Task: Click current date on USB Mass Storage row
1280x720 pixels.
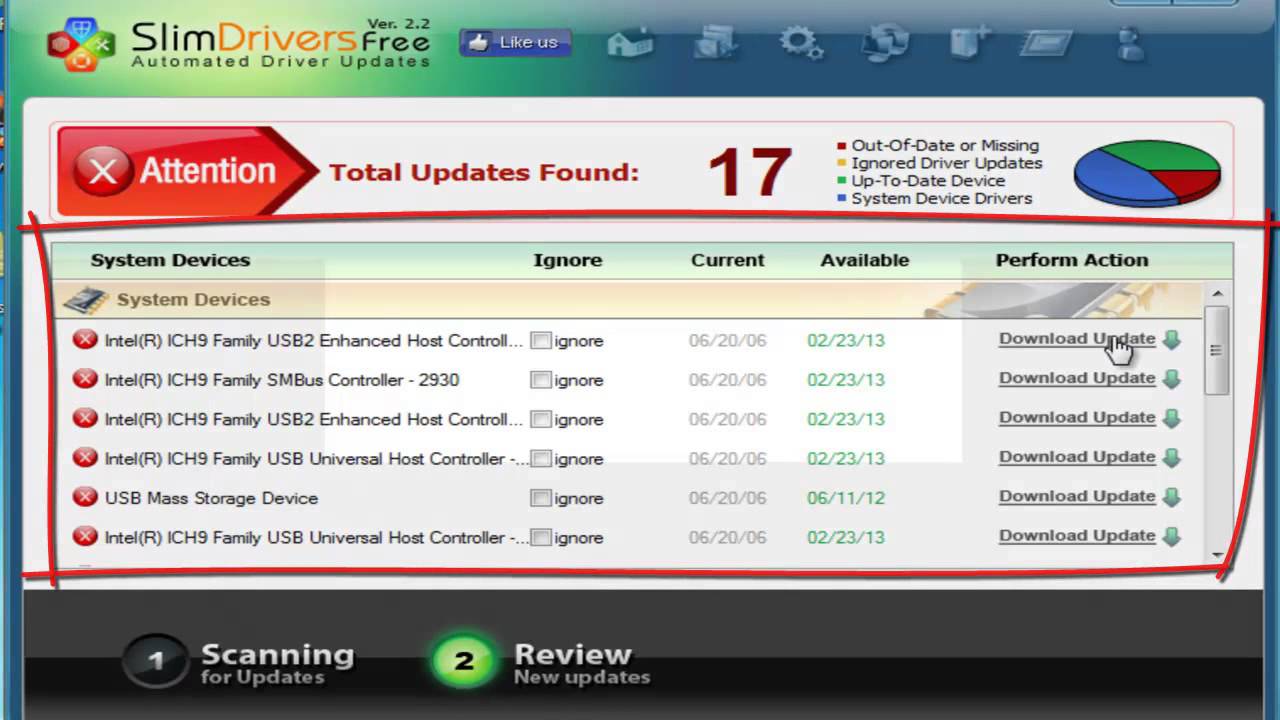Action: [x=727, y=498]
